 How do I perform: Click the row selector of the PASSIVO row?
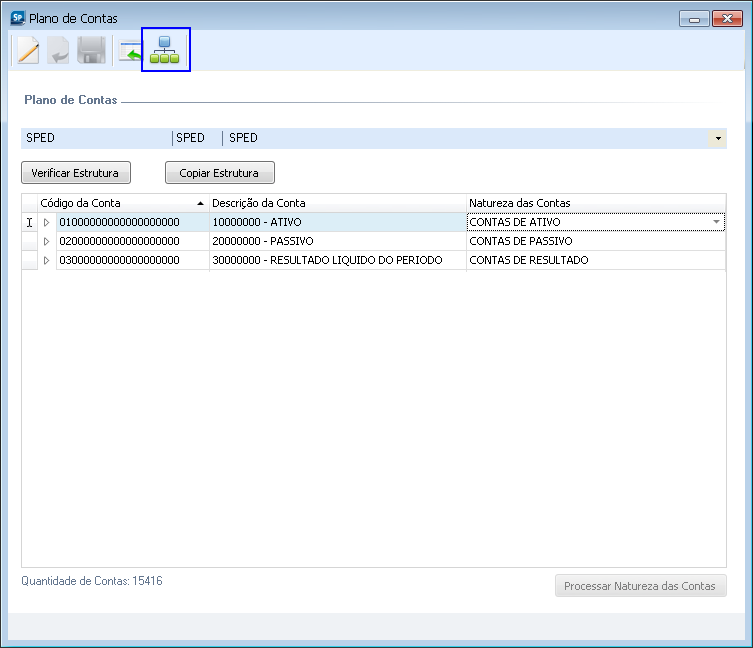29,241
